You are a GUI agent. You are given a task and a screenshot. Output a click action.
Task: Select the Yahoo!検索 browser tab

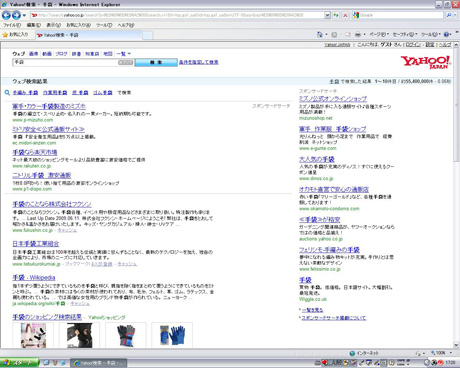(88, 35)
